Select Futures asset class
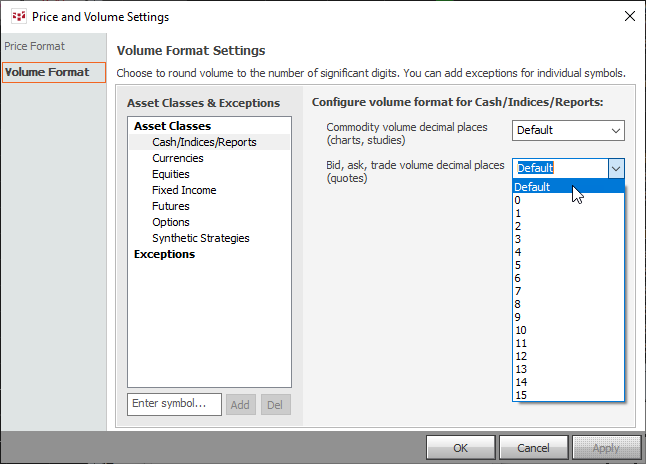 [x=170, y=206]
